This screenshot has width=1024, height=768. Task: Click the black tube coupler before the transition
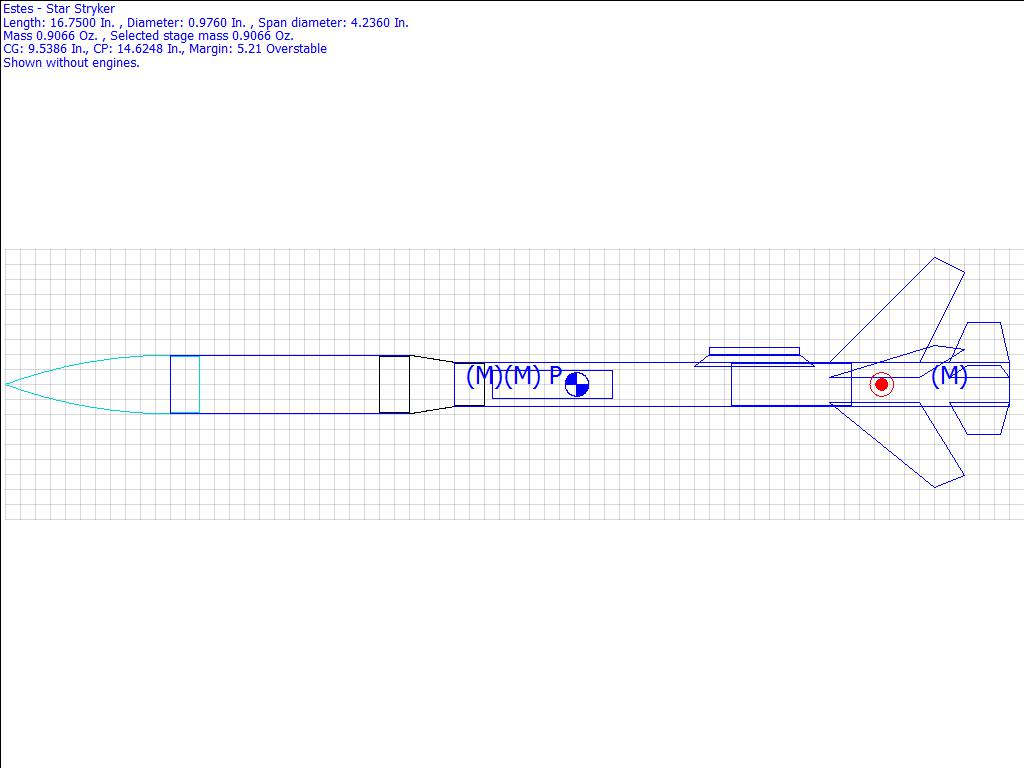pos(394,384)
